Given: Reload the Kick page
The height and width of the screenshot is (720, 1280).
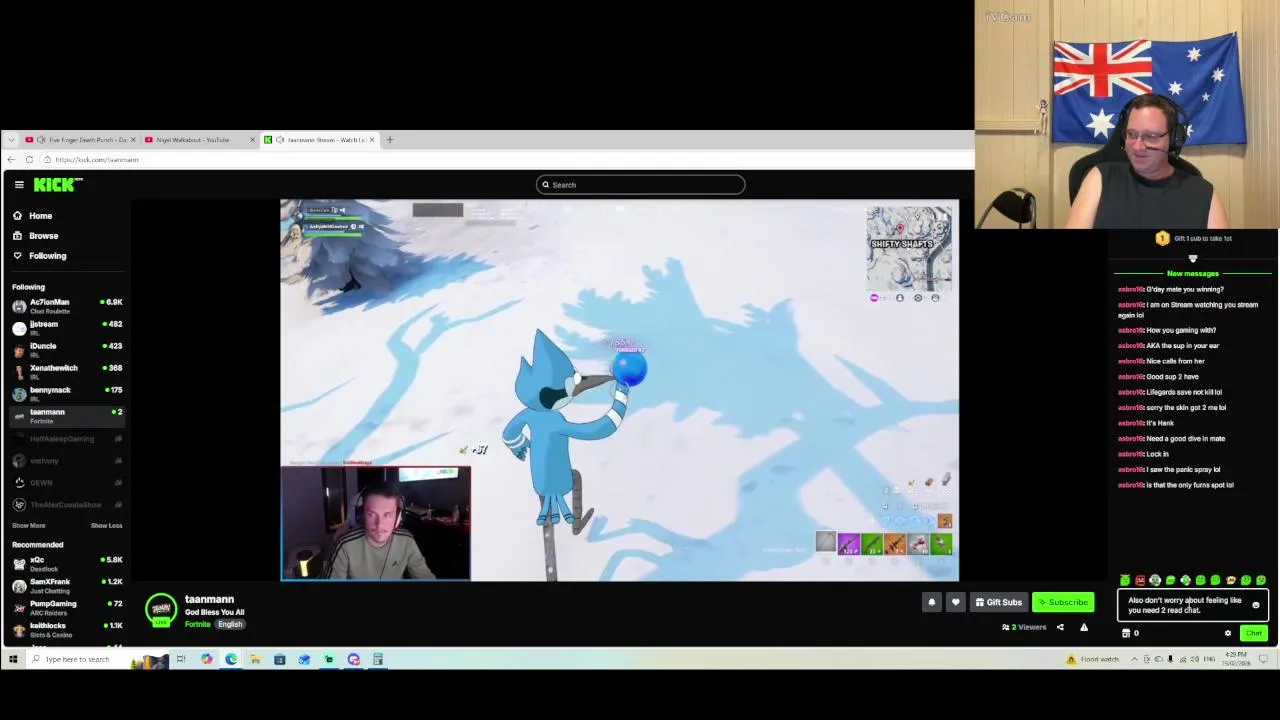Looking at the screenshot, I should (x=29, y=160).
